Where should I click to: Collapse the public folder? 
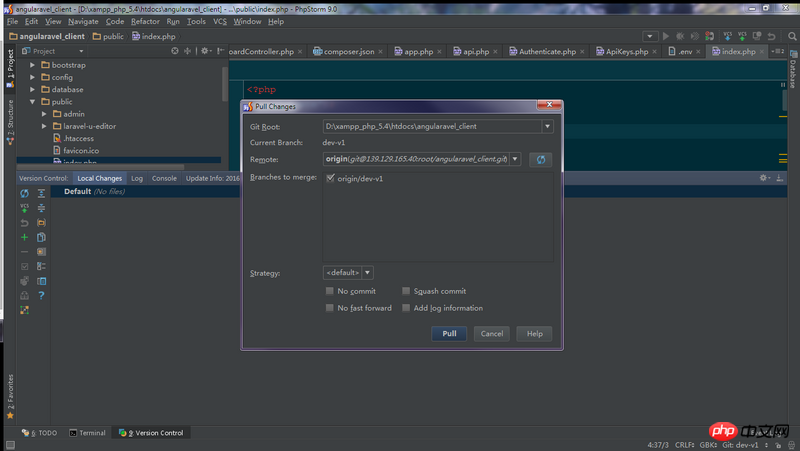point(33,102)
